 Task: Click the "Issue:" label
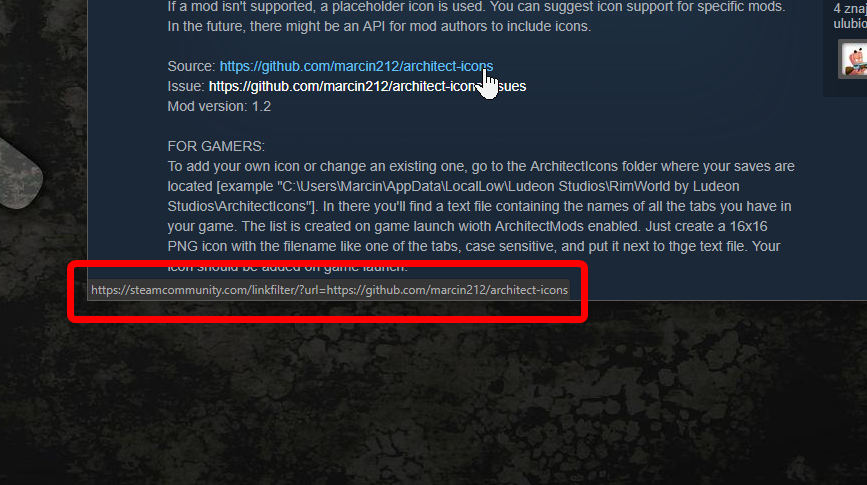tap(186, 86)
